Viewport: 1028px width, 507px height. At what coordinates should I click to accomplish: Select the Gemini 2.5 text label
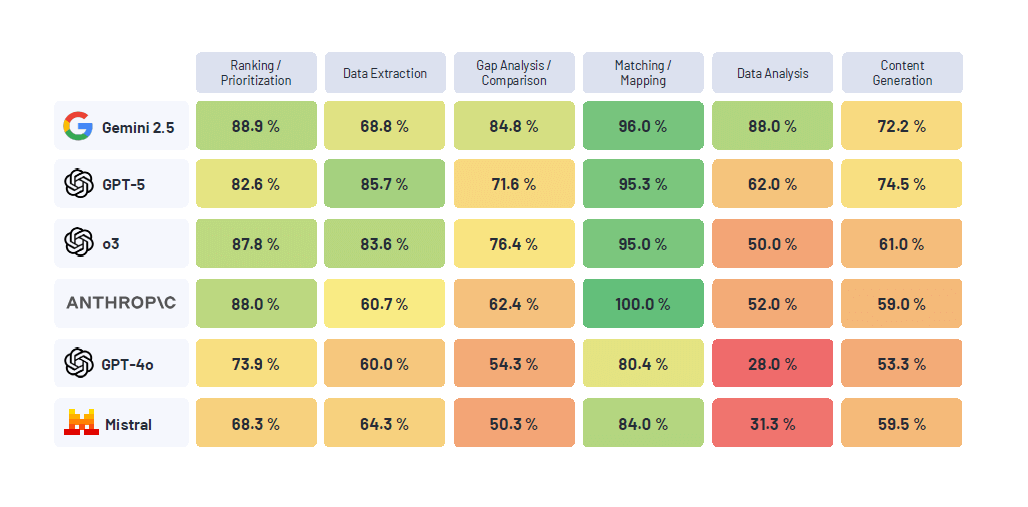coord(139,127)
